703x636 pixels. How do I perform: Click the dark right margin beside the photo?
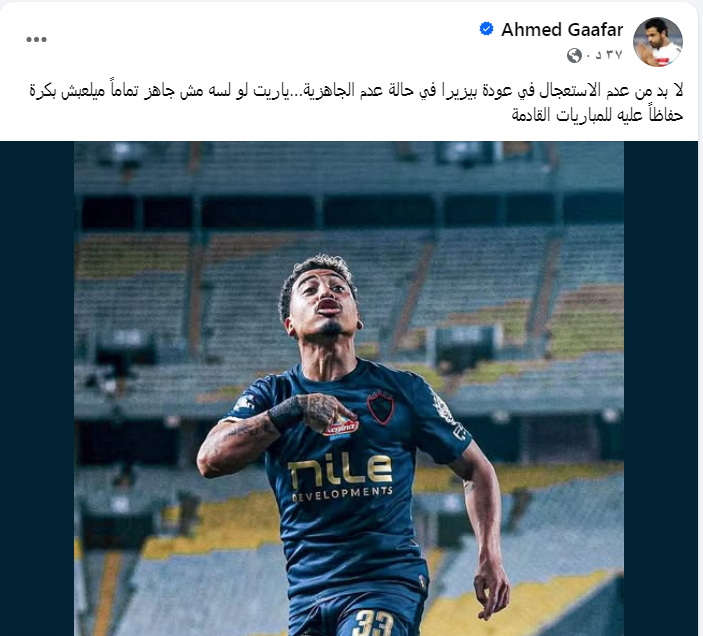tap(661, 389)
